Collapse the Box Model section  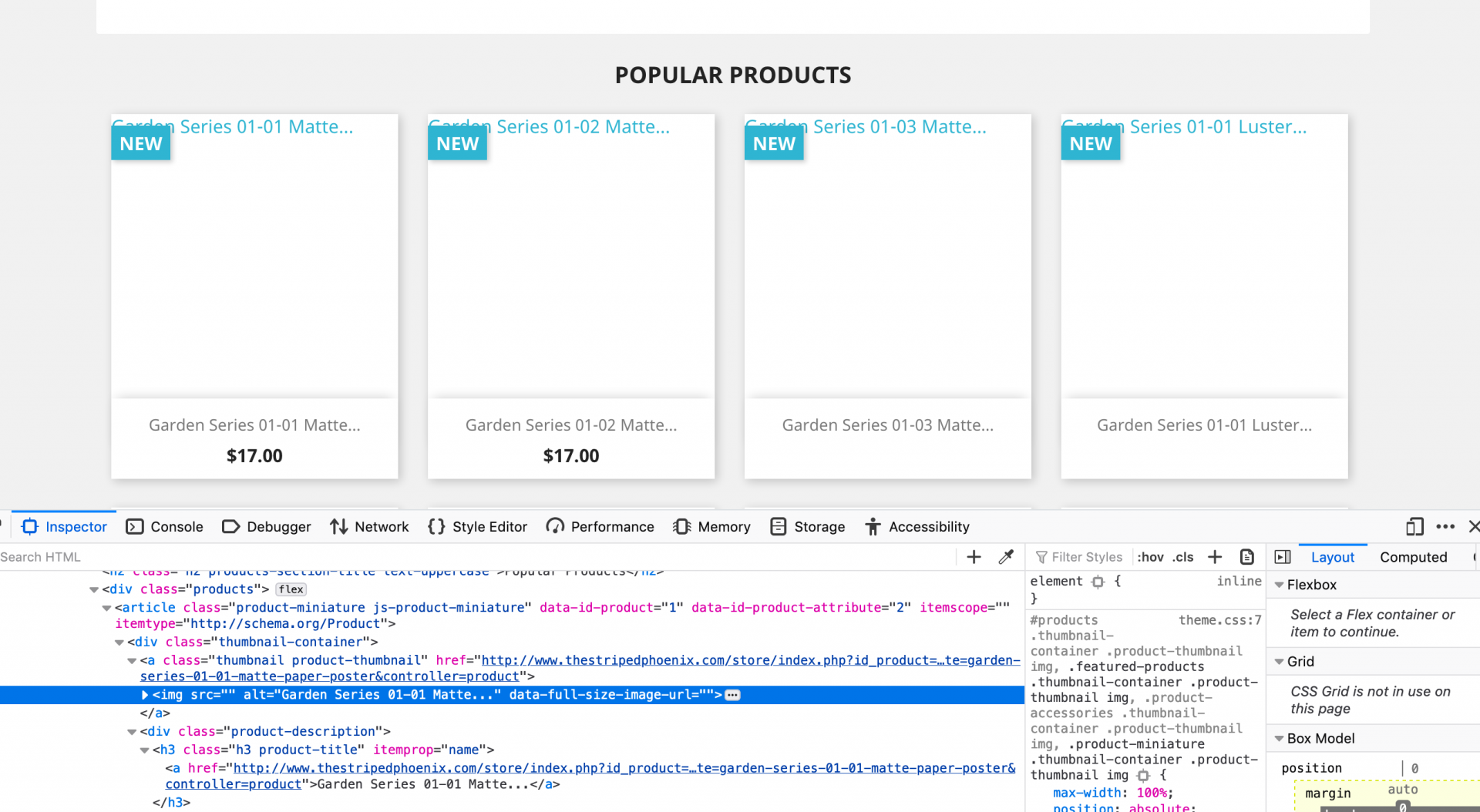(1280, 739)
